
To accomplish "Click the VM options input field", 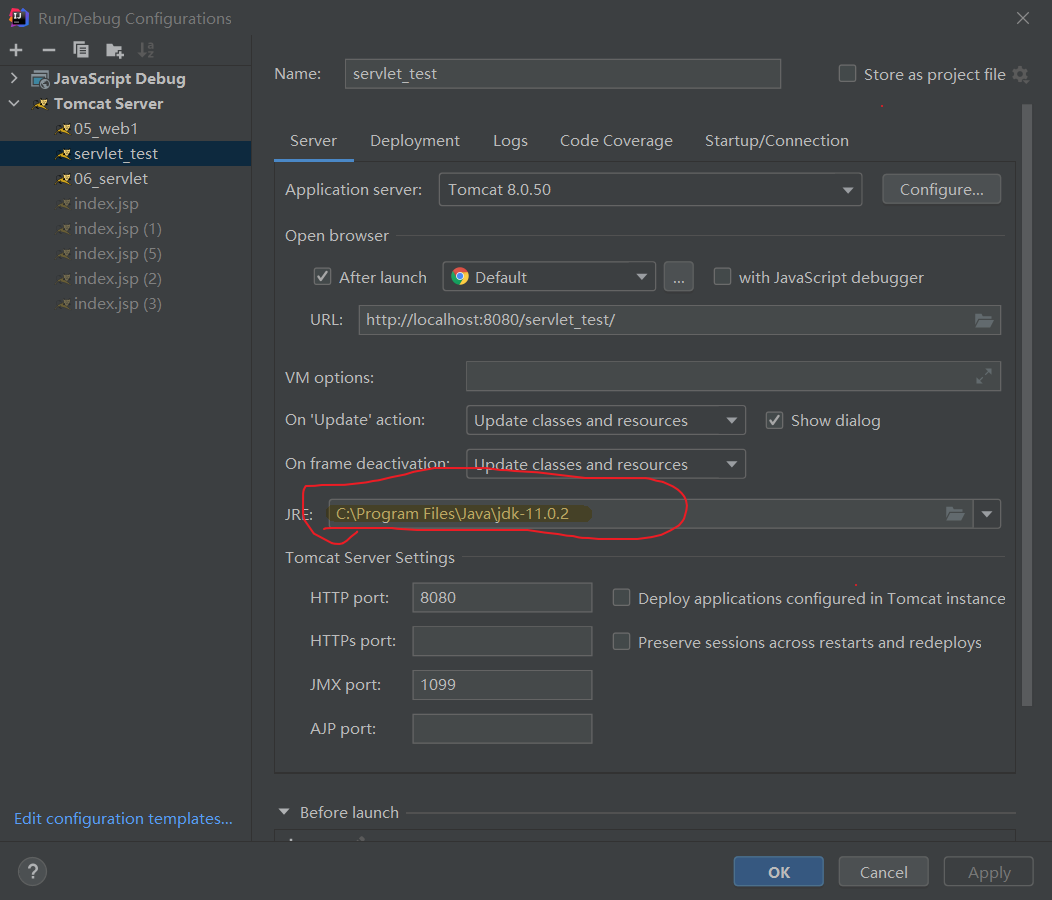I will coord(733,377).
